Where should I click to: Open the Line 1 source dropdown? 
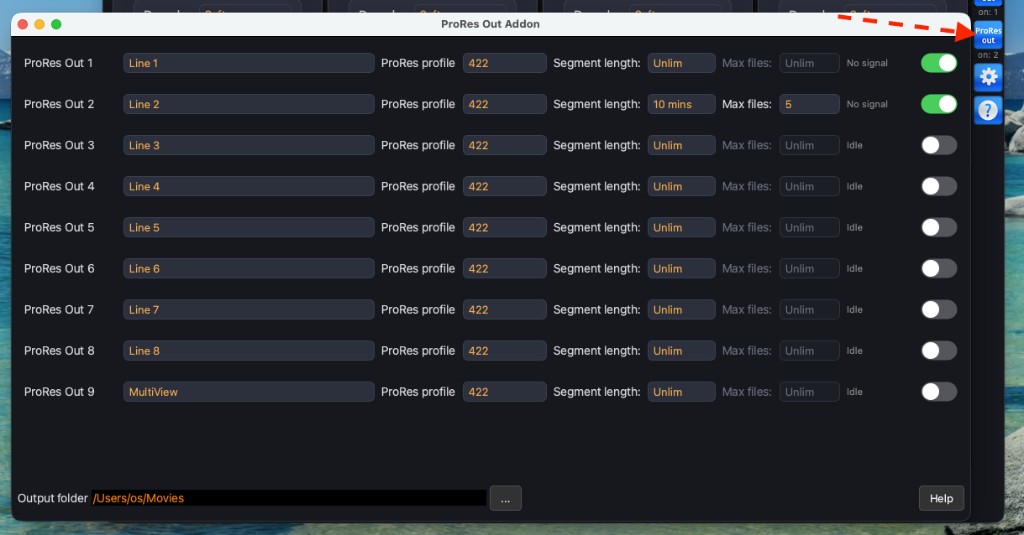pyautogui.click(x=249, y=63)
